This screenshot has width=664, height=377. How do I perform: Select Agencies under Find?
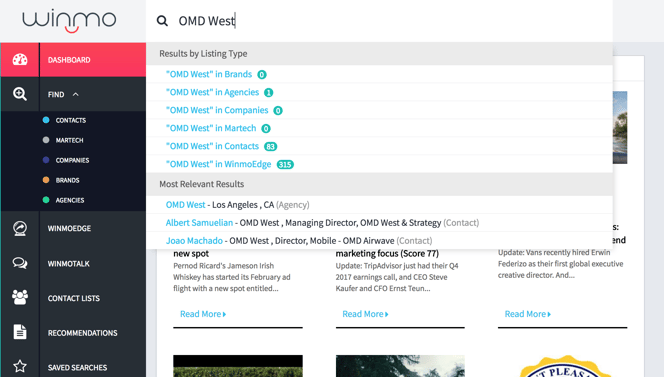pos(70,200)
